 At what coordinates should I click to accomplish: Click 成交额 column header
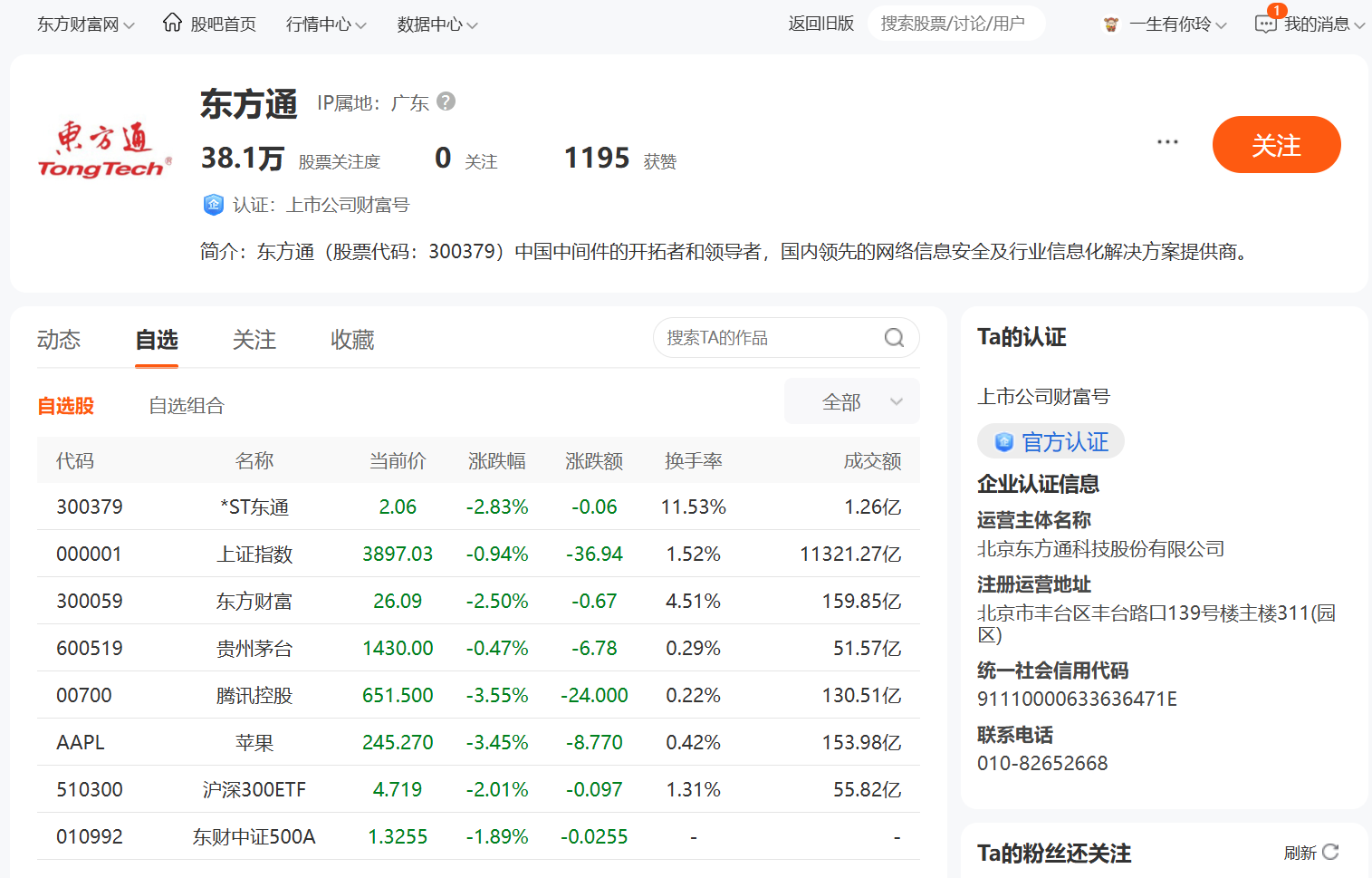873,460
